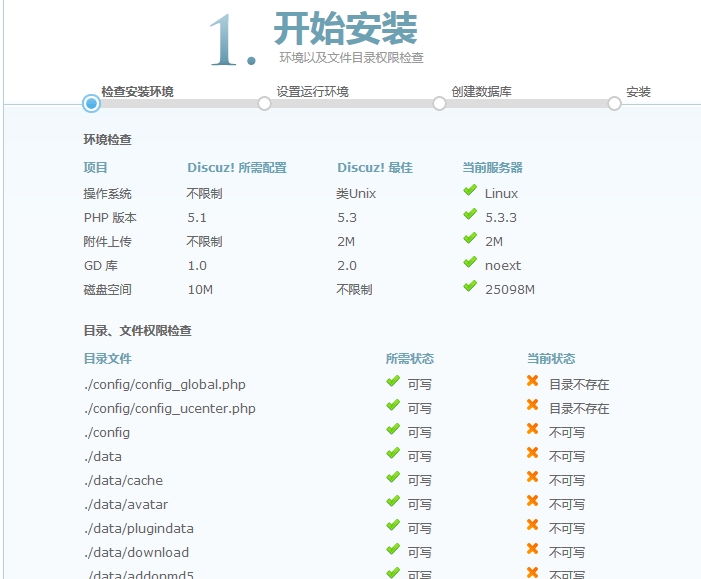The image size is (701, 579).
Task: Click the green check in the ./data/avatar row
Action: (x=393, y=501)
